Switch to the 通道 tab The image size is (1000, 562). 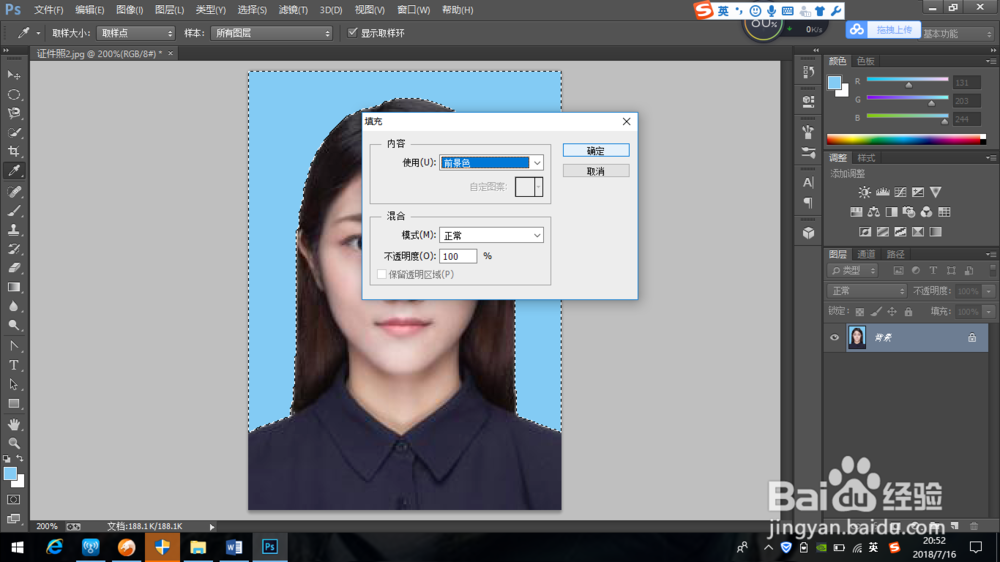click(x=866, y=255)
